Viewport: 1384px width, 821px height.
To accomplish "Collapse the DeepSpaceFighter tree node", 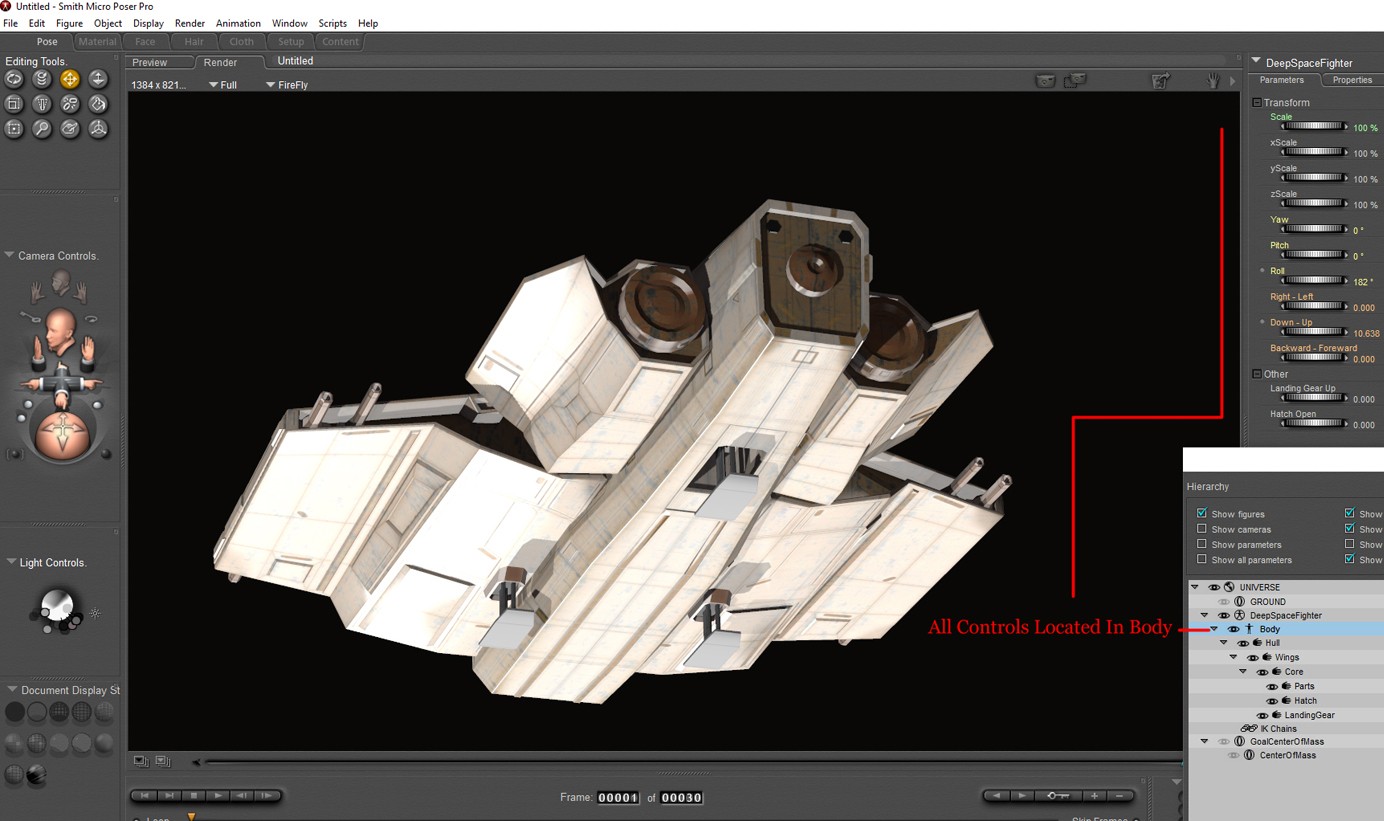I will click(1205, 615).
